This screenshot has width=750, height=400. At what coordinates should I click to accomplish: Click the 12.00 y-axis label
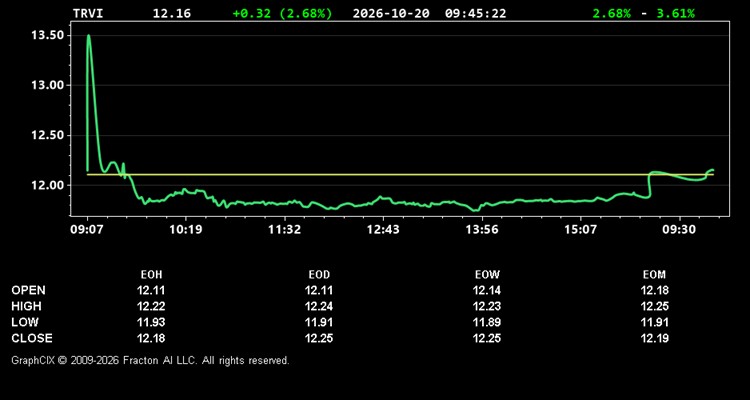click(47, 185)
